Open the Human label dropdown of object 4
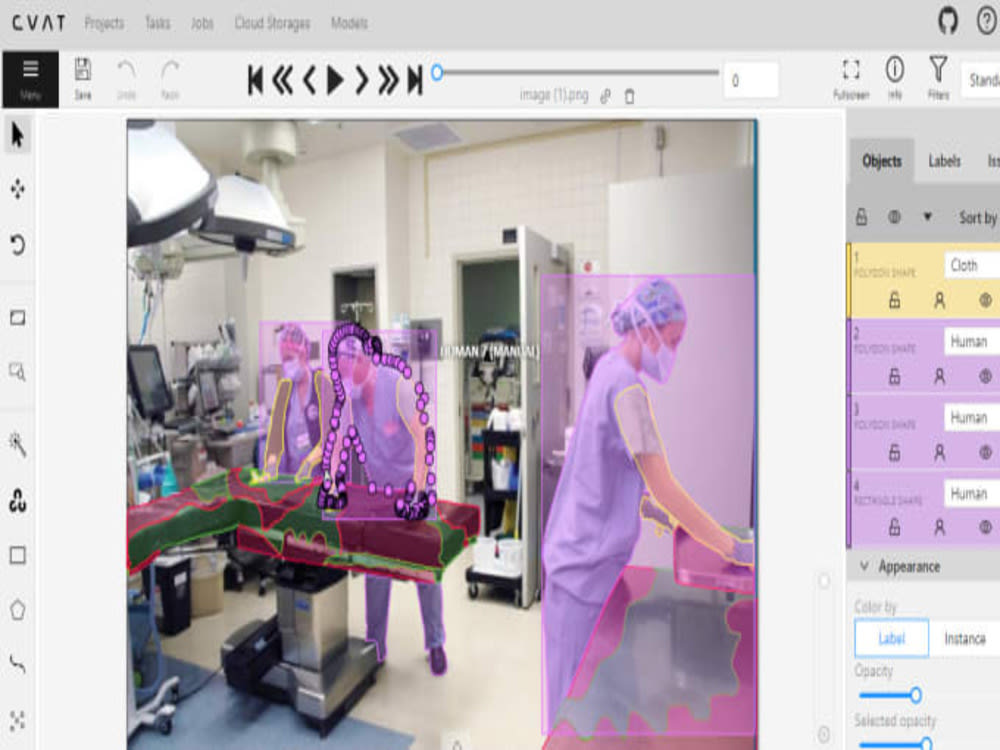Viewport: 1000px width, 750px height. click(972, 493)
